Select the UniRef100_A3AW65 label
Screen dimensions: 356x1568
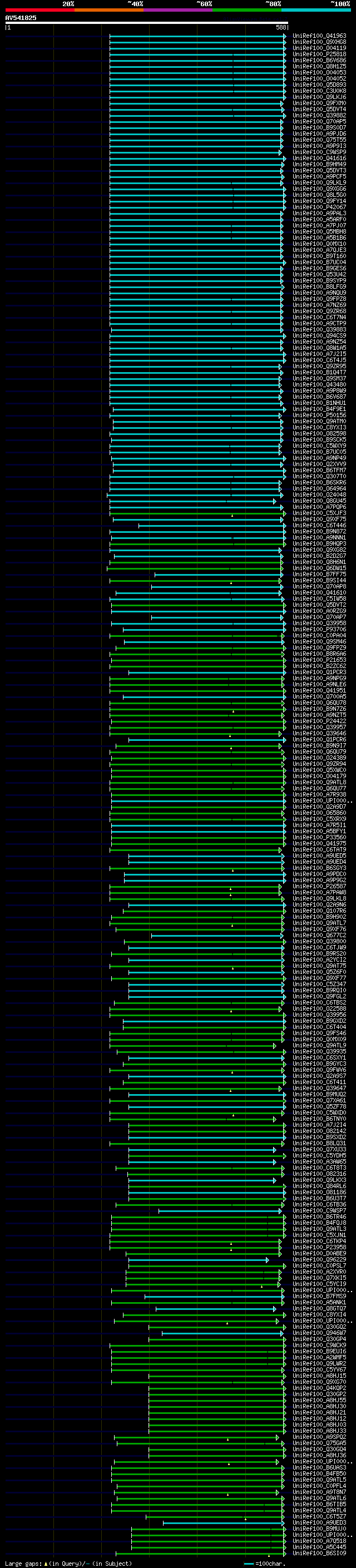(319, 1161)
